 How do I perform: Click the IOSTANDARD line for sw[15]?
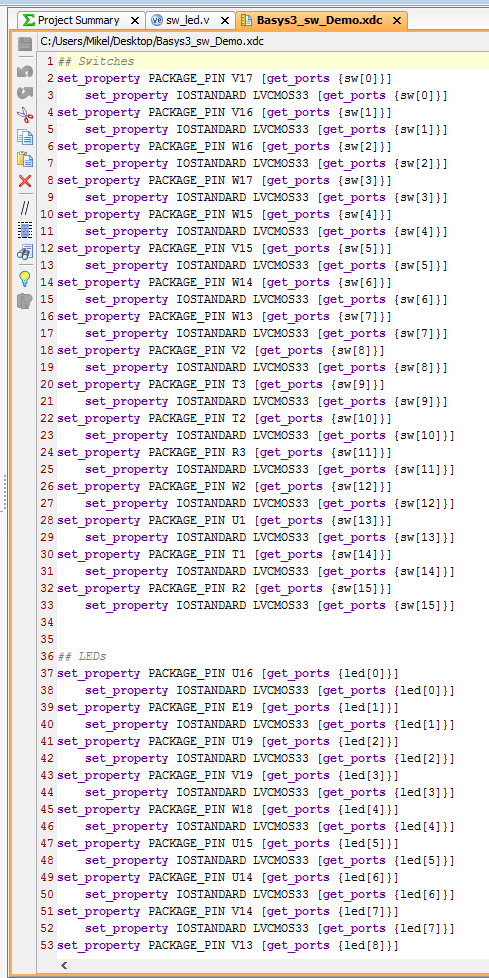tap(269, 605)
